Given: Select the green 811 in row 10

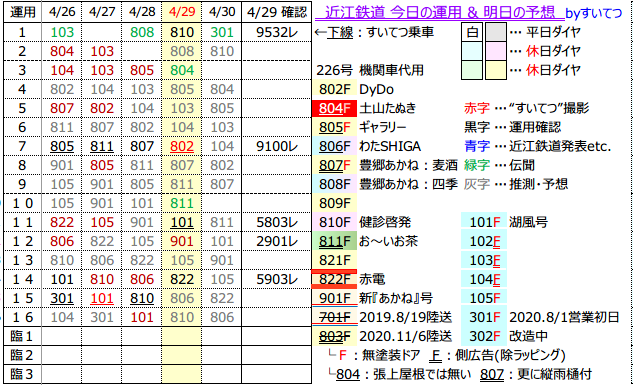Looking at the screenshot, I should pos(182,203).
